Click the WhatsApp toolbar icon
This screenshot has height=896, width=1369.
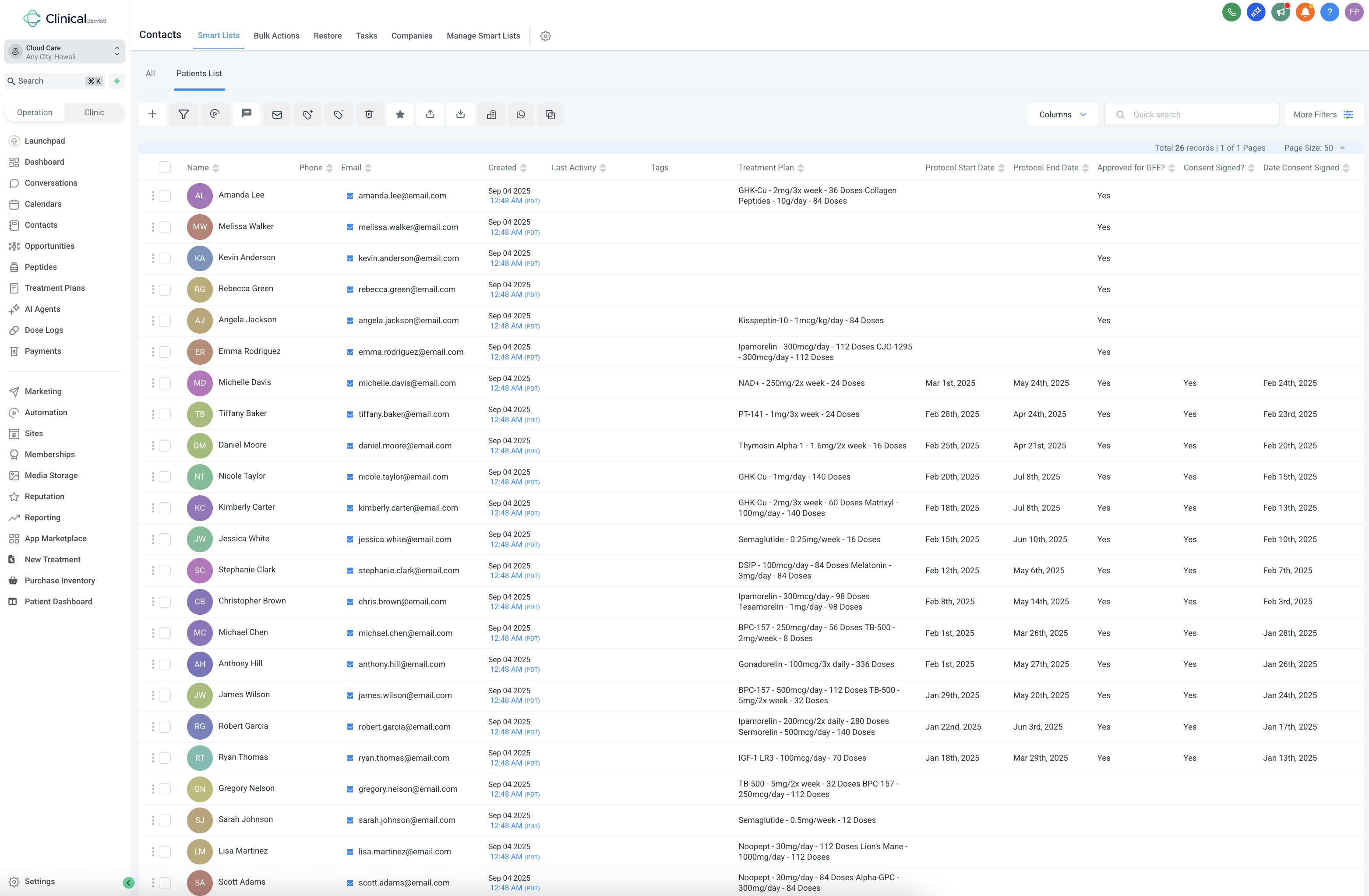point(521,114)
